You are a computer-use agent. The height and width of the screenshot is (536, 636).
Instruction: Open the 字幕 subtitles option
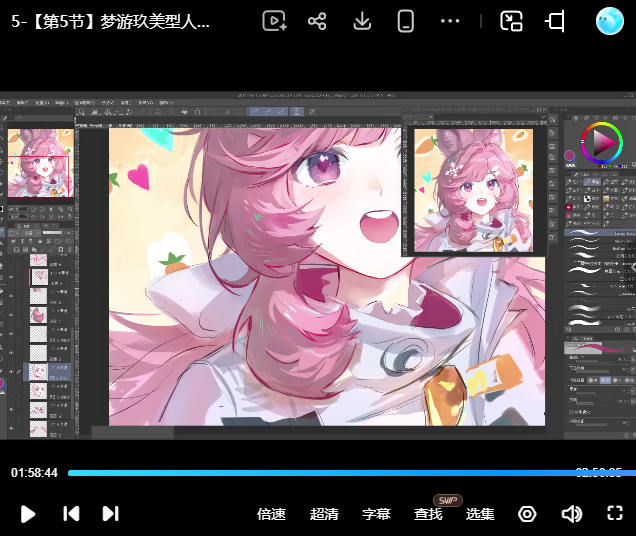(376, 514)
